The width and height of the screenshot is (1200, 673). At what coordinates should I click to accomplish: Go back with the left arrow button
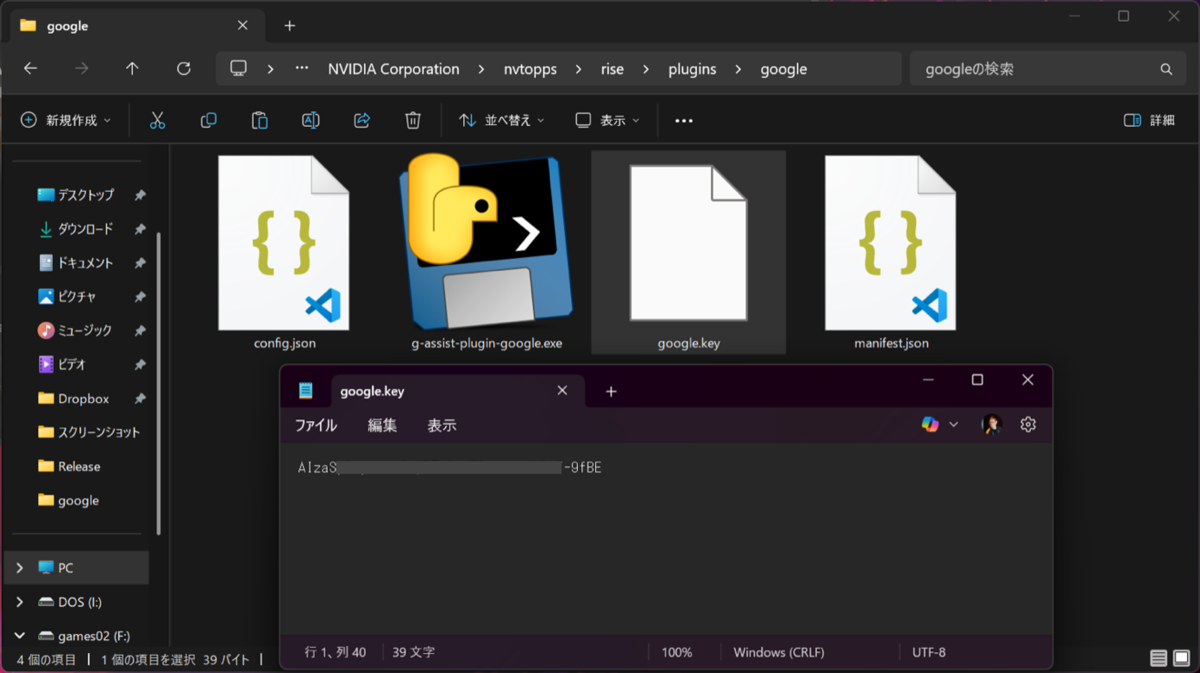coord(30,69)
